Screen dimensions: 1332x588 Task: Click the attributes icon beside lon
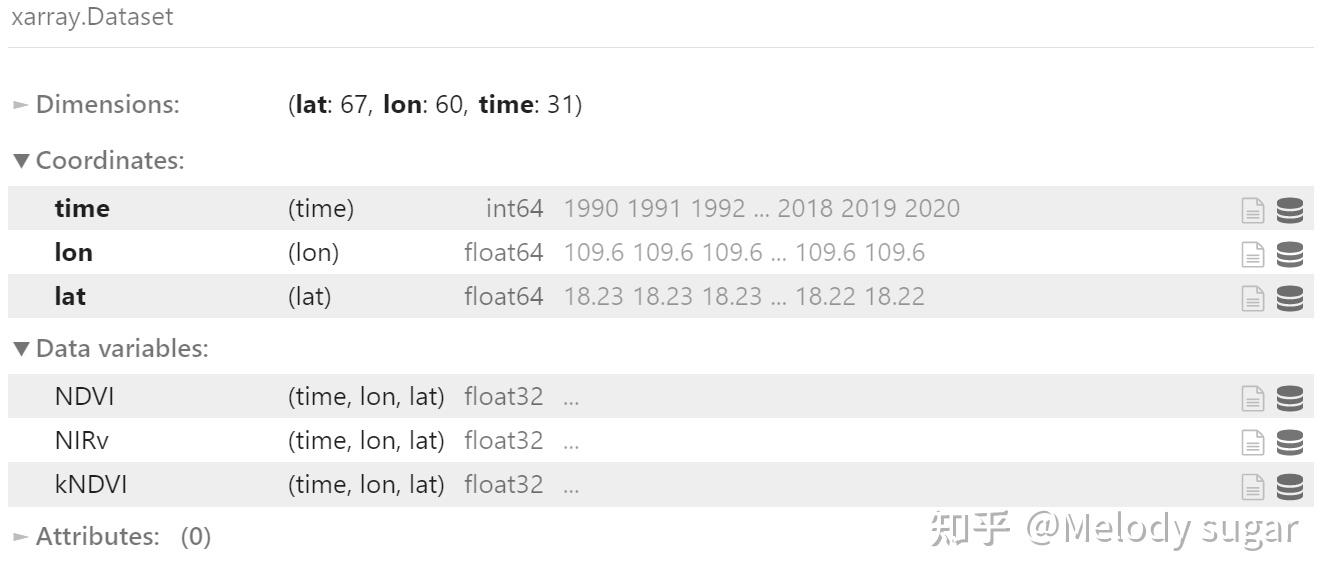[1253, 253]
